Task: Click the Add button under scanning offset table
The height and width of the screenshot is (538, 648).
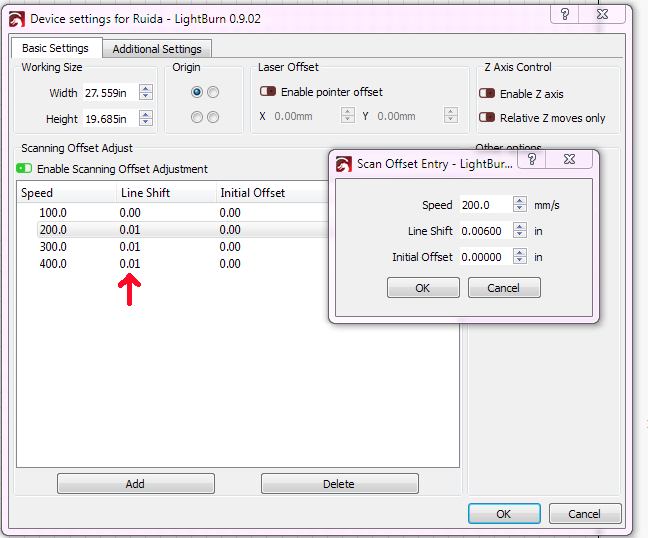Action: 136,483
